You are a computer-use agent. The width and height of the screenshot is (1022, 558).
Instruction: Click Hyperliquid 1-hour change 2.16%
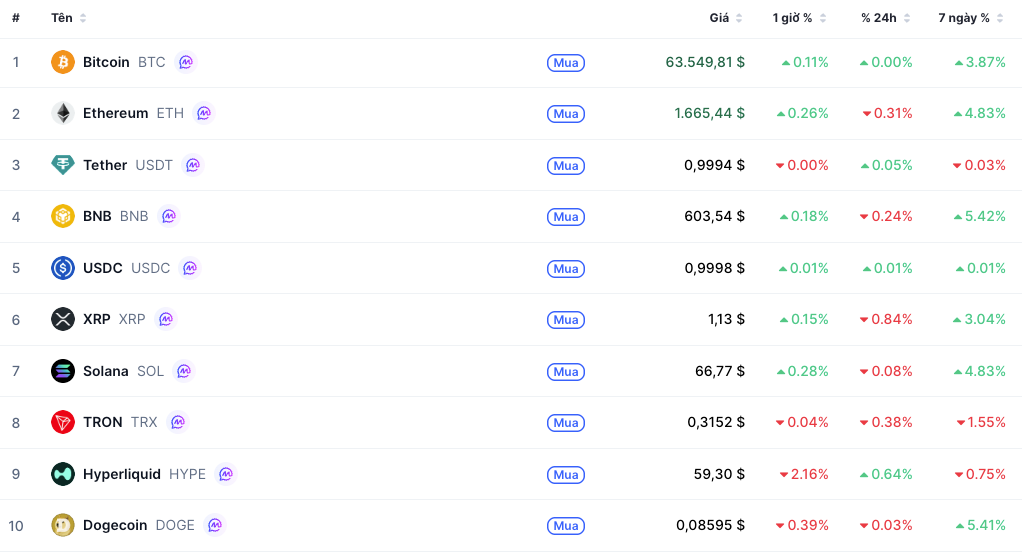point(804,474)
